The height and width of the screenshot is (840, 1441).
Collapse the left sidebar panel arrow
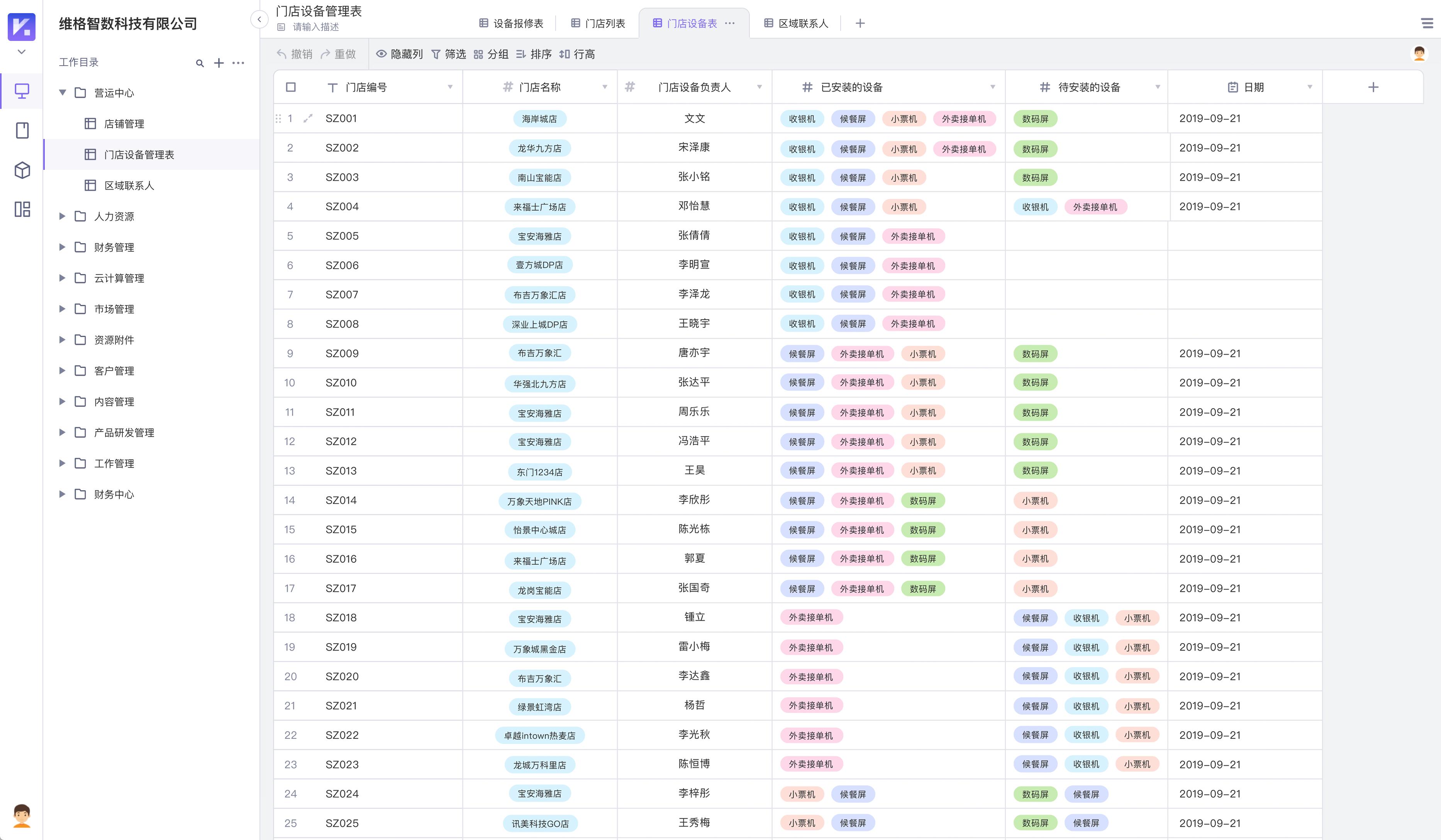pos(259,20)
